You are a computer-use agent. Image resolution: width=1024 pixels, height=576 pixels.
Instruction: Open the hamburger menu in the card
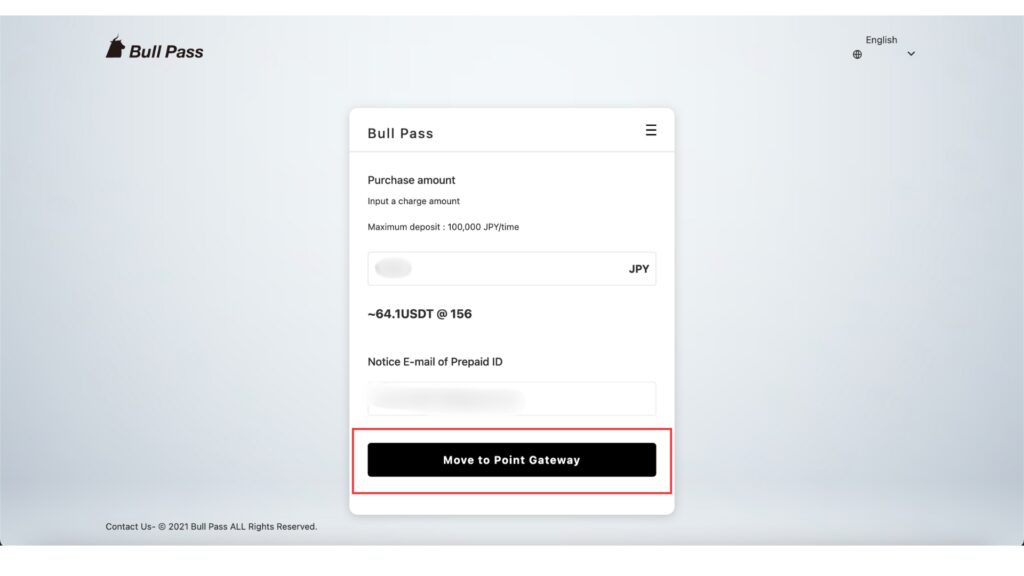point(651,130)
